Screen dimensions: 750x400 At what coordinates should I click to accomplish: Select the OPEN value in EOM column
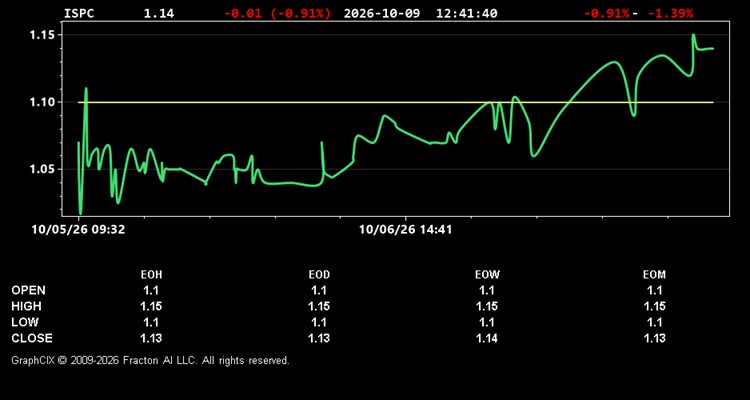tap(654, 290)
